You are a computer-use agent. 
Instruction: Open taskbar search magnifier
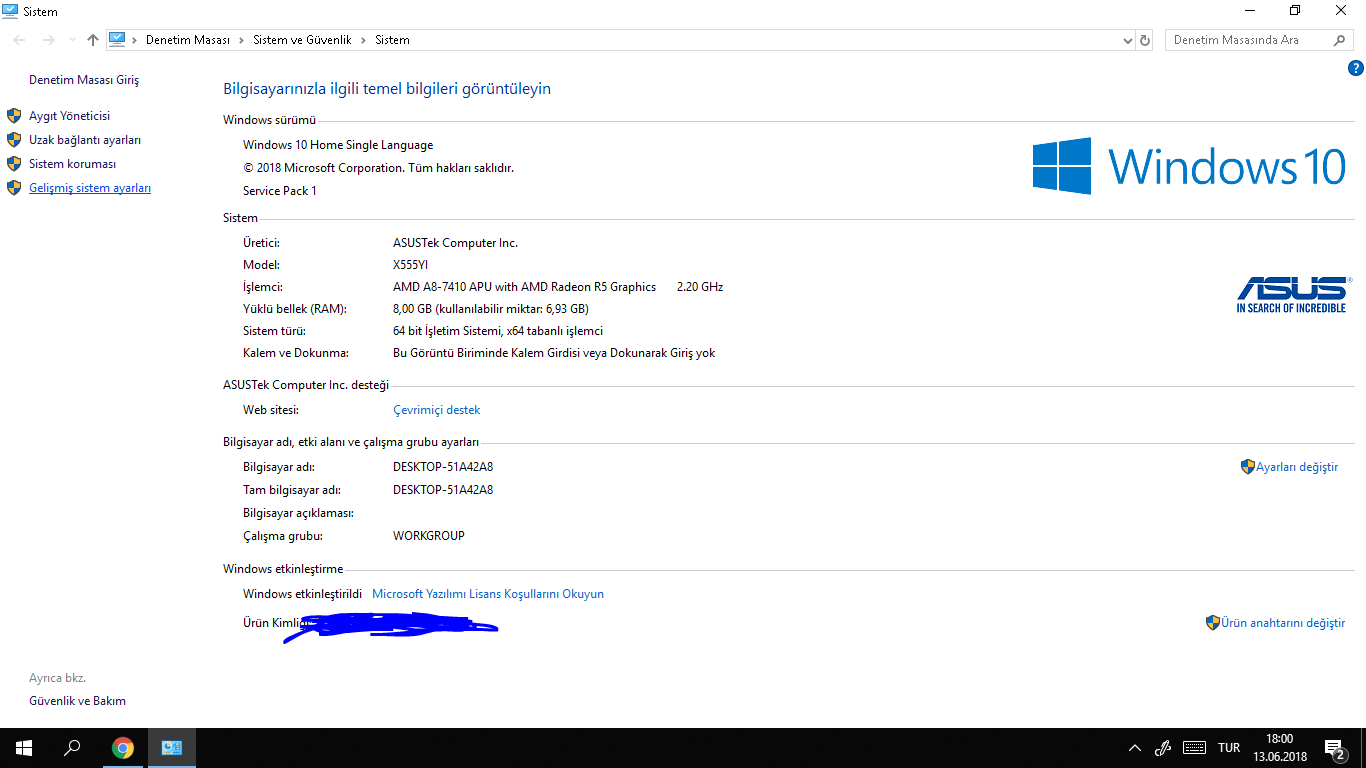tap(72, 748)
